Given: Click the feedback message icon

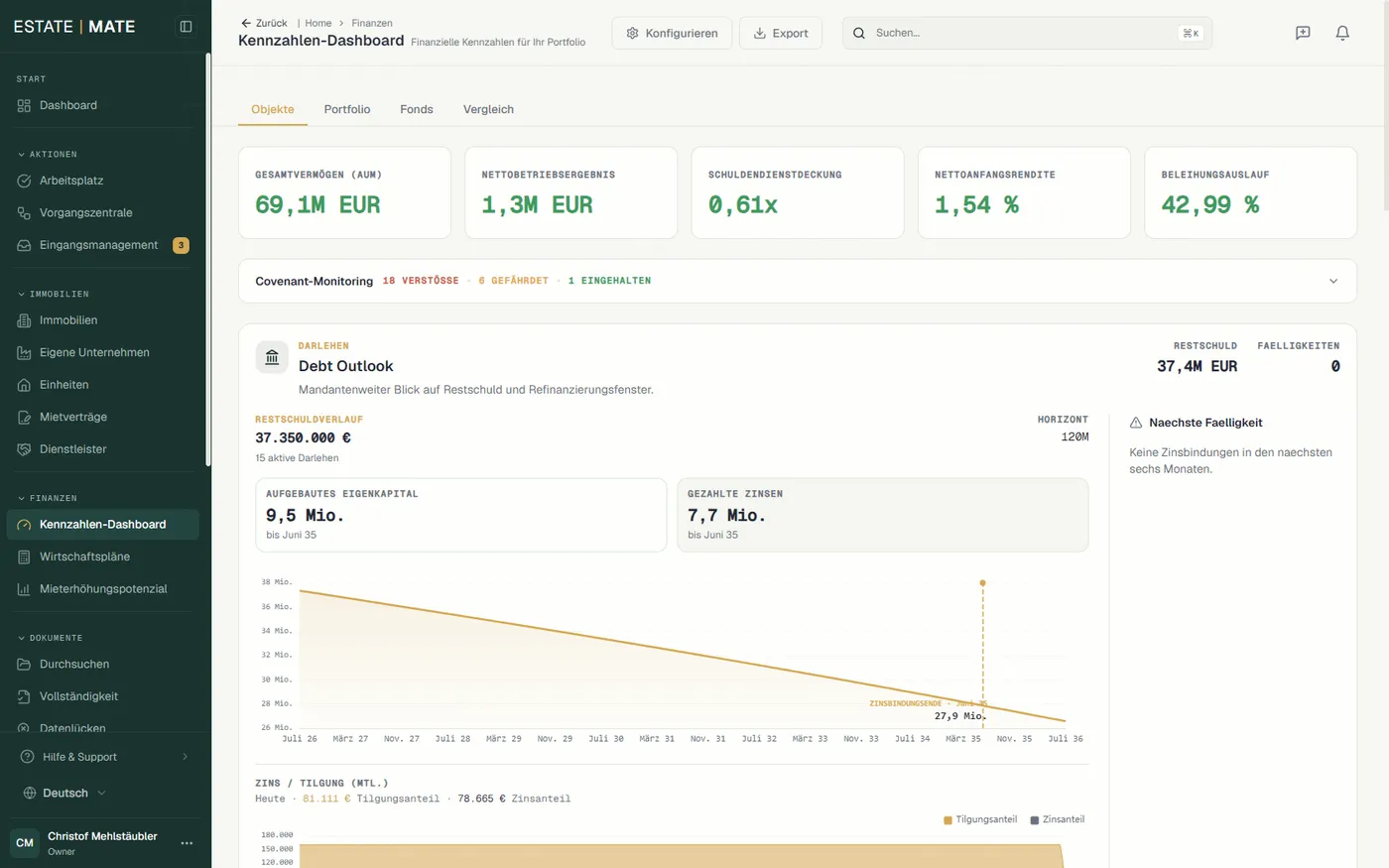Looking at the screenshot, I should click(1303, 33).
